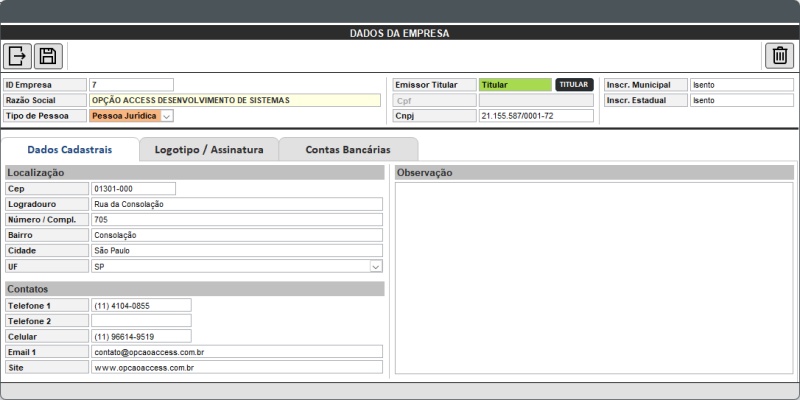Viewport: 800px width, 400px height.
Task: Select the Dados Cadastrais tab
Action: (x=69, y=150)
